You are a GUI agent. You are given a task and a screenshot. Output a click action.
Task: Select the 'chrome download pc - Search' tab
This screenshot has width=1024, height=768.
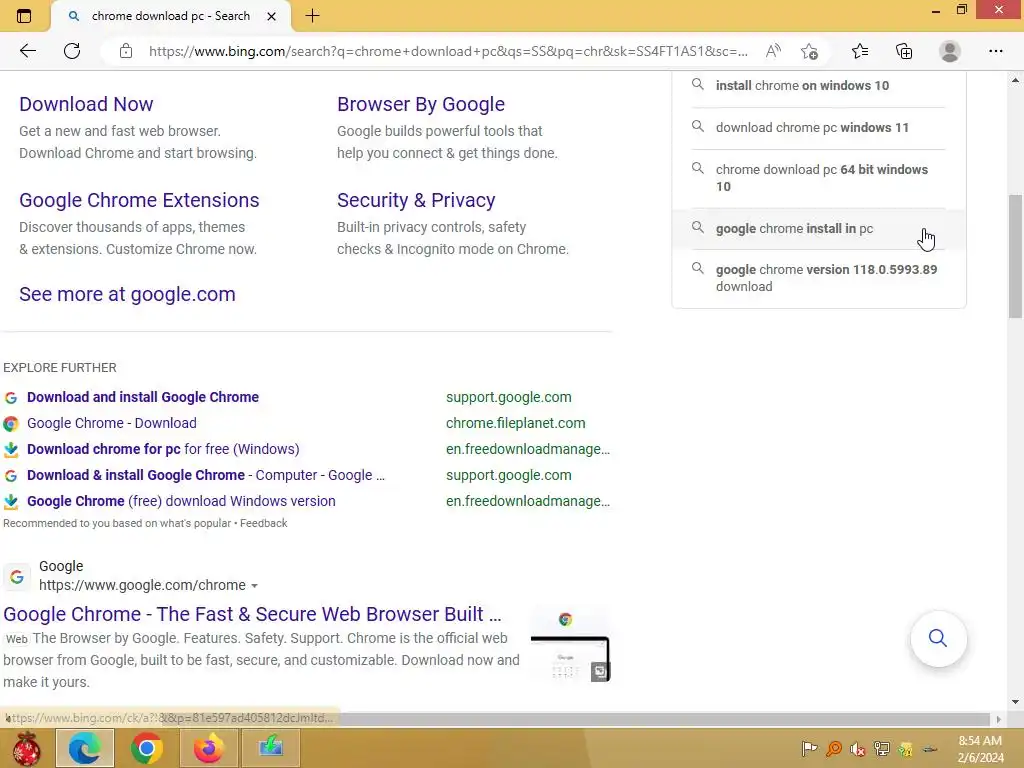pos(171,16)
